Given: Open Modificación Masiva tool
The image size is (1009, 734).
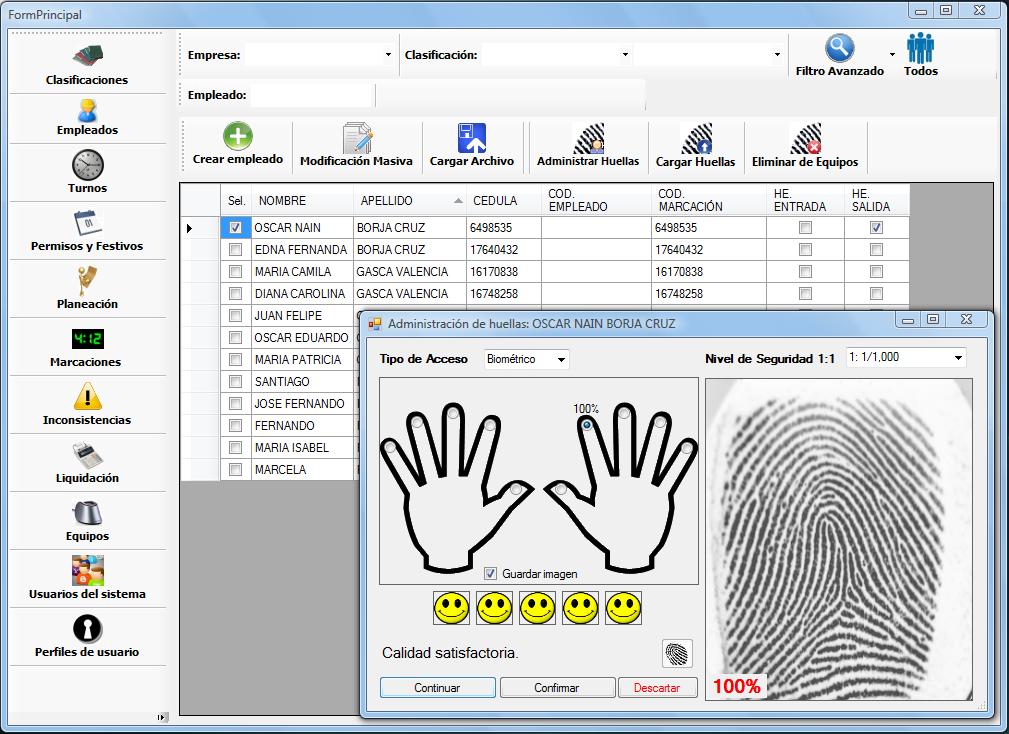Looking at the screenshot, I should click(x=356, y=139).
